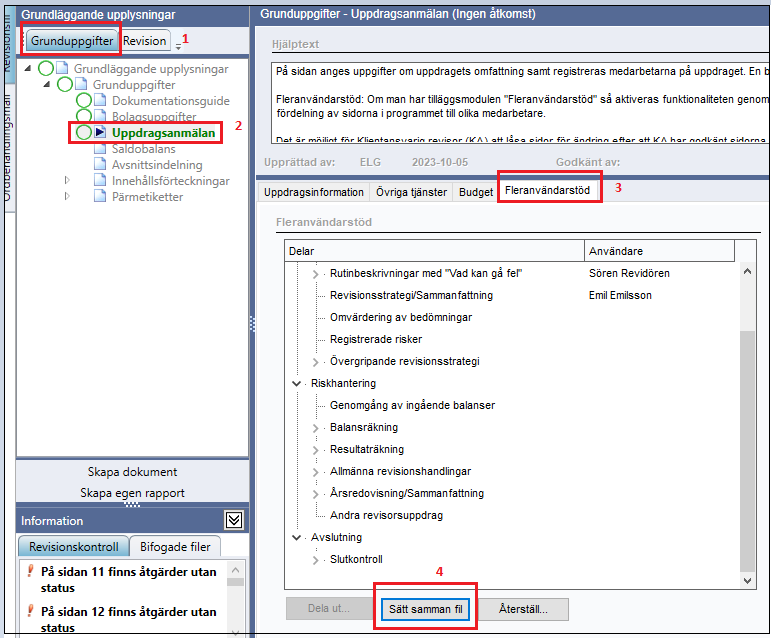Click the green status circle beside Uppdragsanmälan
The image size is (771, 638).
84,132
